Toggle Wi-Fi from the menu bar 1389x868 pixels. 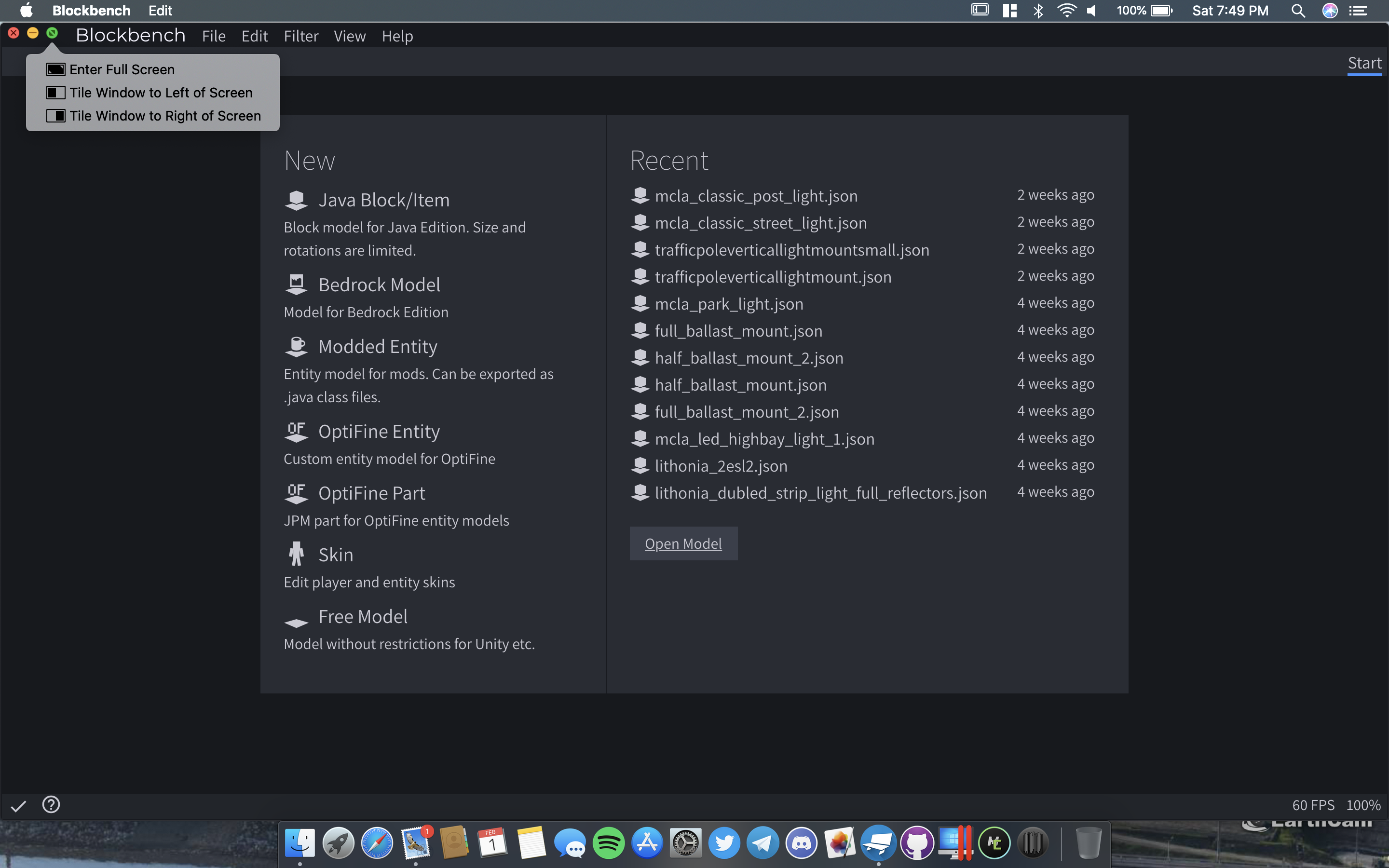click(x=1066, y=10)
